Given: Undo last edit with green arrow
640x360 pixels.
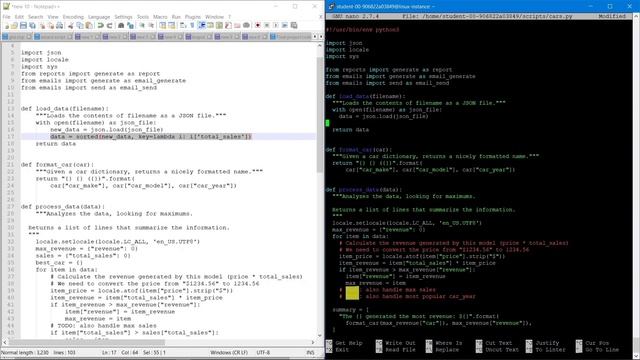Looking at the screenshot, I should point(100,25).
